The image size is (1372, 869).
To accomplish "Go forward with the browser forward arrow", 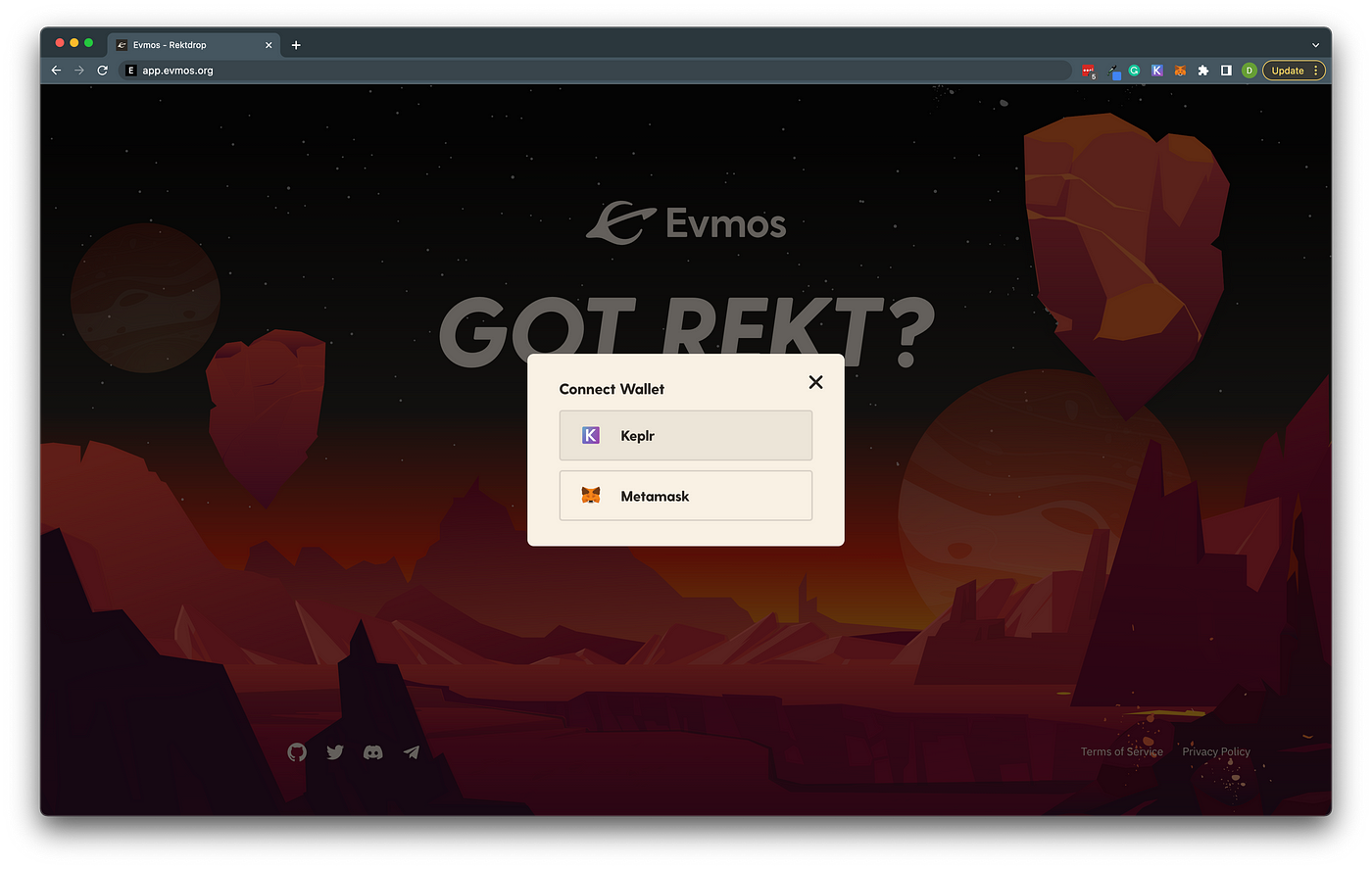I will click(x=79, y=71).
